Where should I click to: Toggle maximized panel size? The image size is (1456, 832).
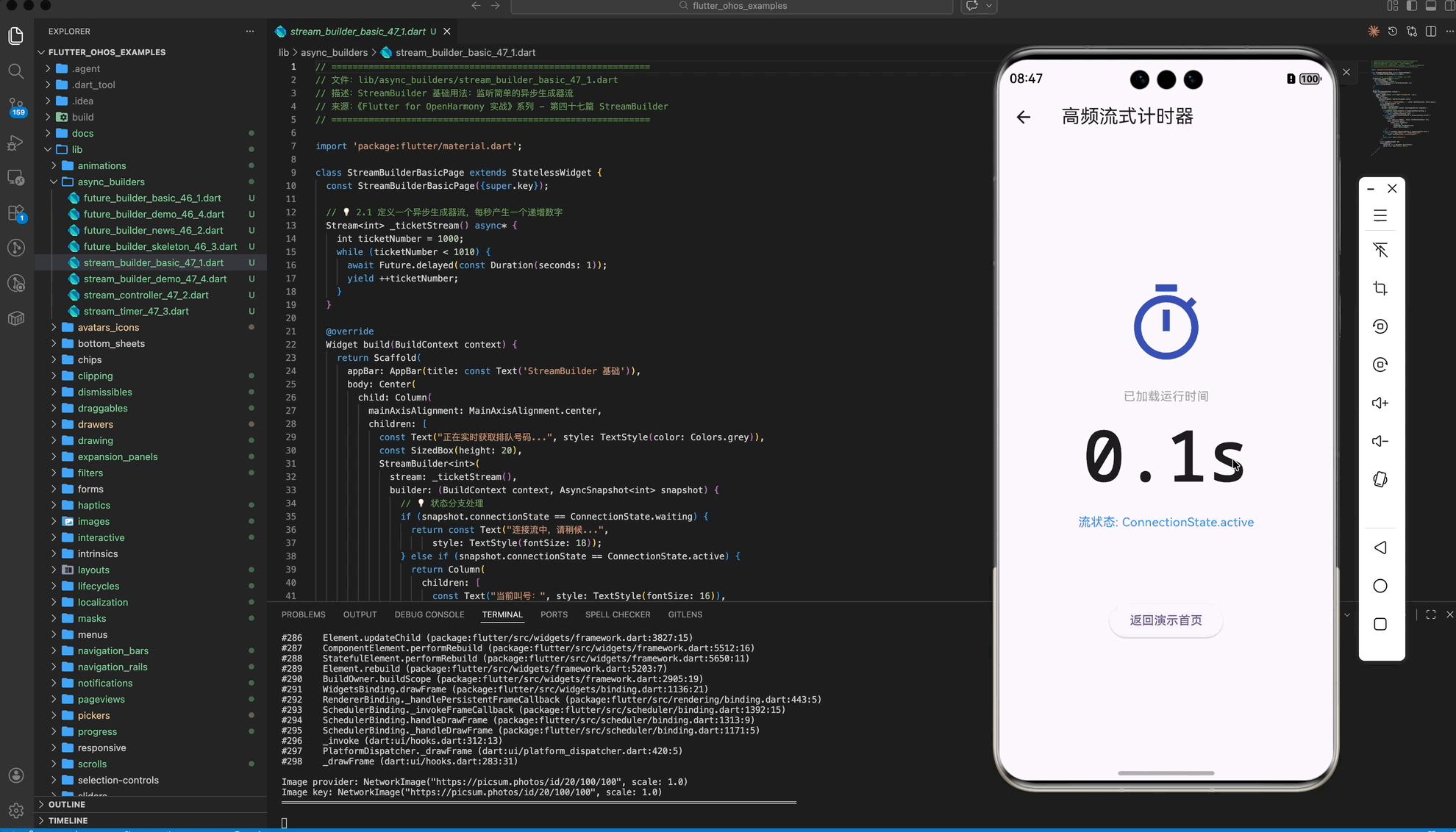[x=1431, y=614]
